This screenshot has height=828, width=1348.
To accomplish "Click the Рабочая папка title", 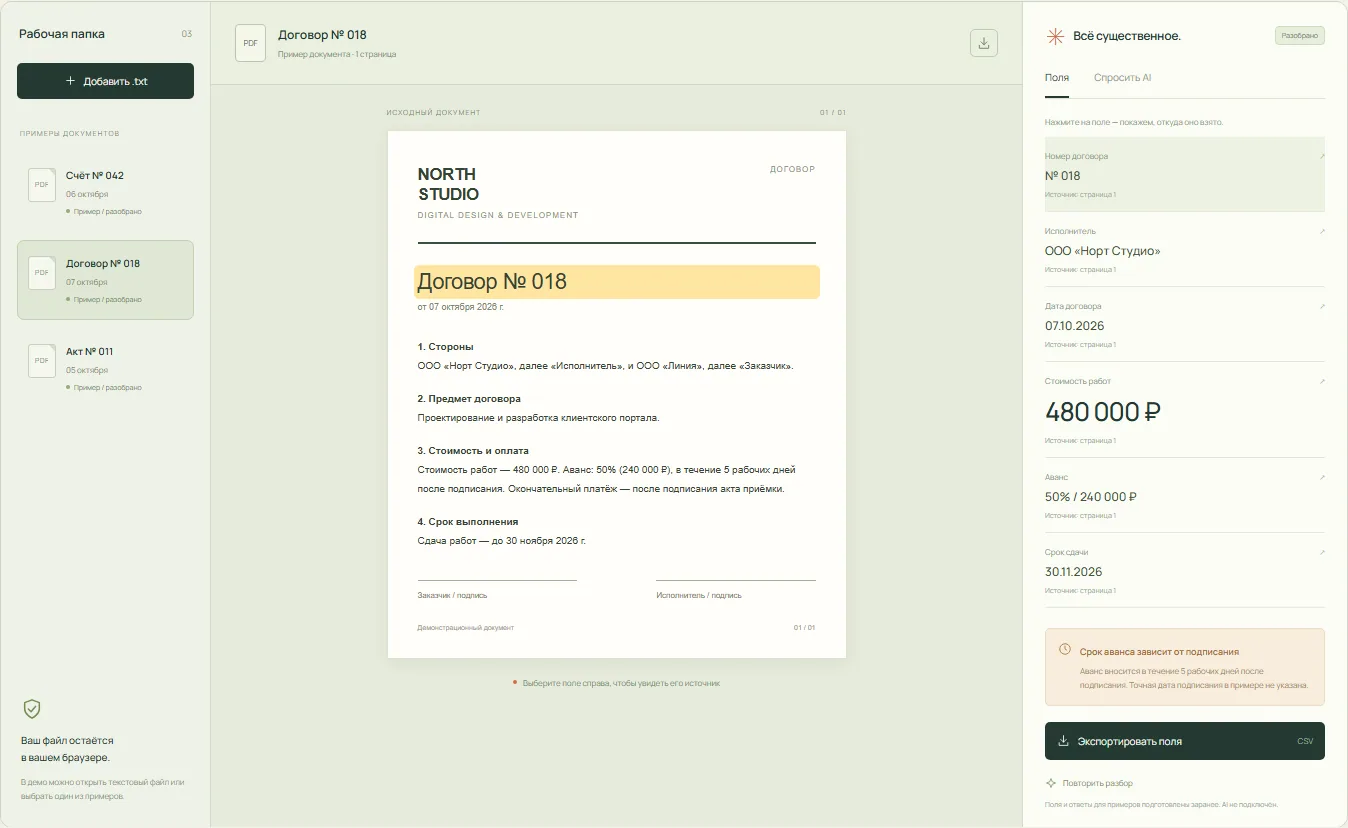I will pos(62,34).
